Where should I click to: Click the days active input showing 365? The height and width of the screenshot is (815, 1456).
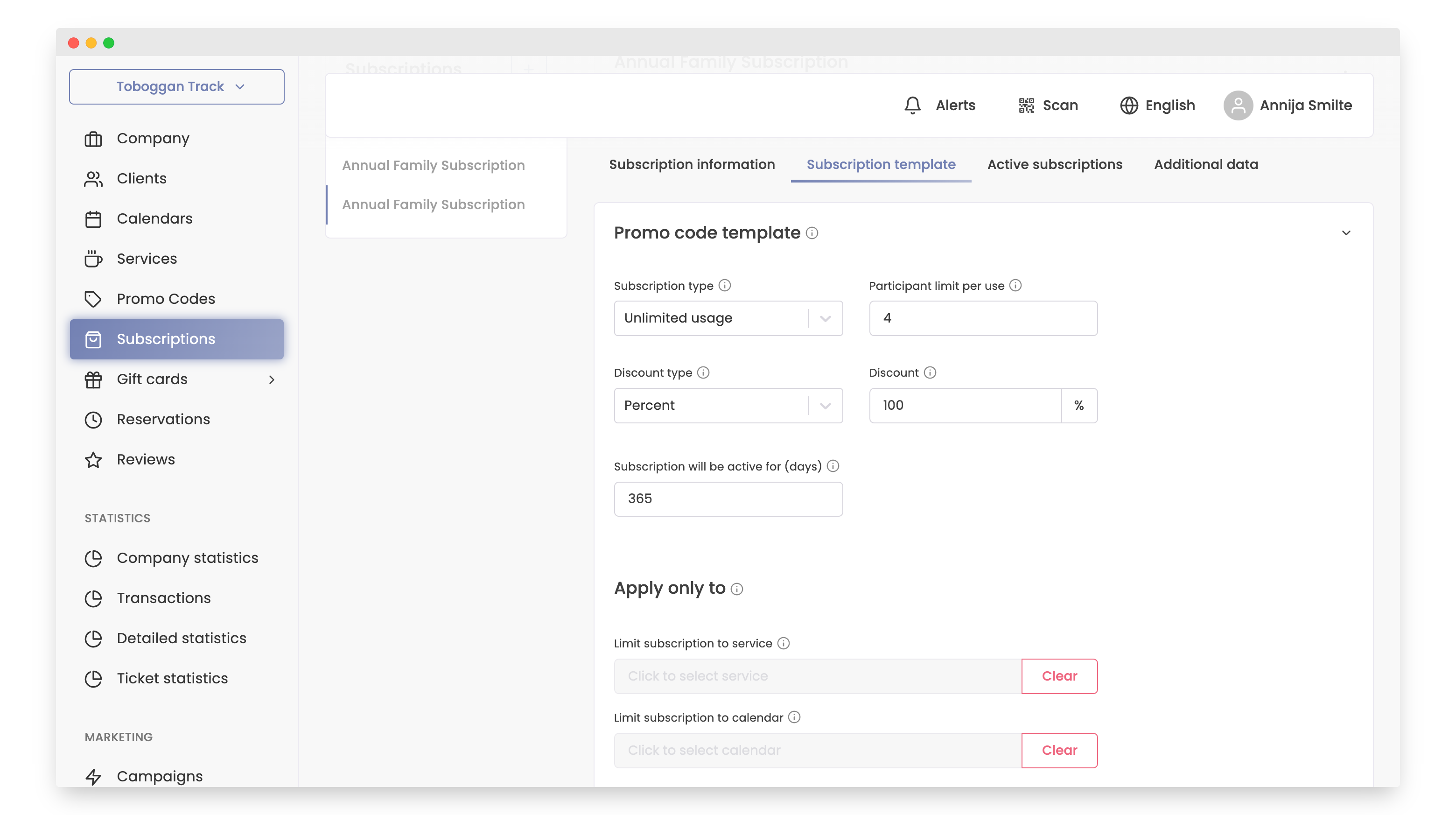[x=728, y=499]
